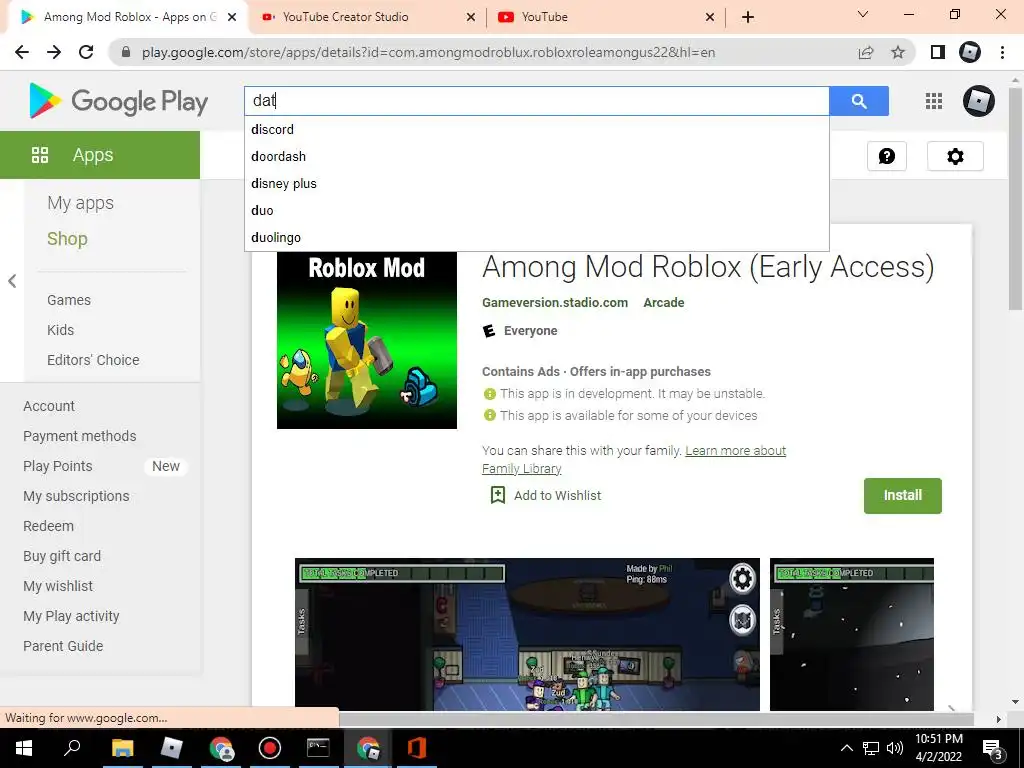Collapse the sidebar with left chevron

click(x=12, y=281)
